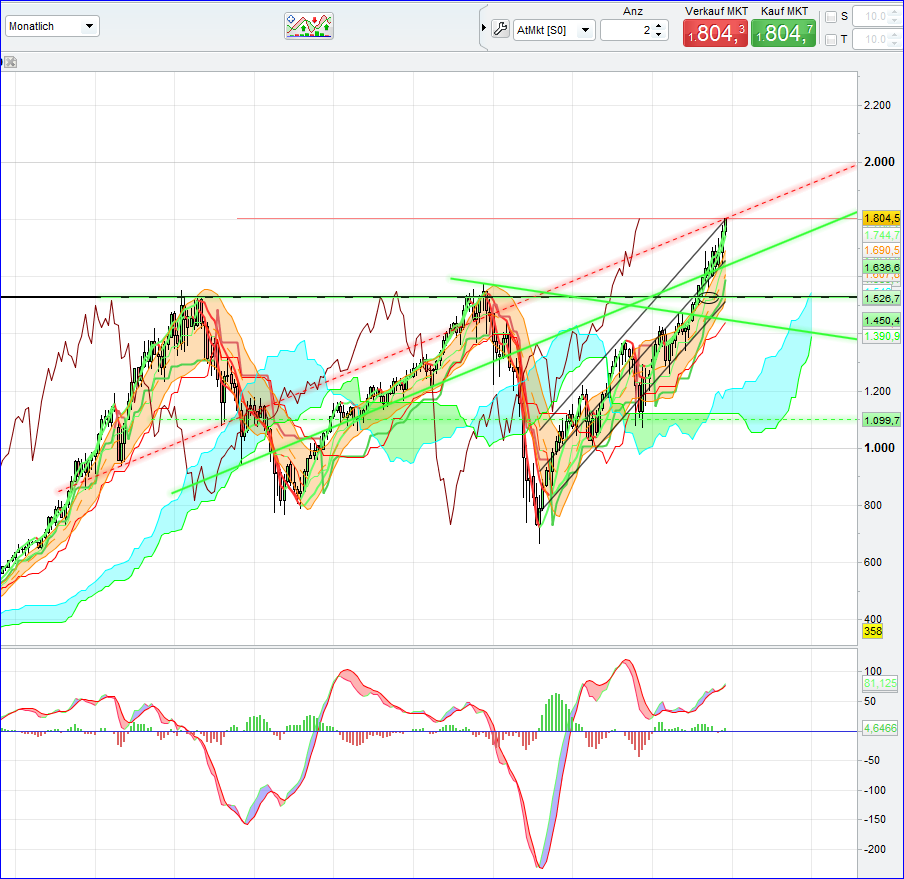
Task: Click the wrench trading settings icon
Action: 501,29
